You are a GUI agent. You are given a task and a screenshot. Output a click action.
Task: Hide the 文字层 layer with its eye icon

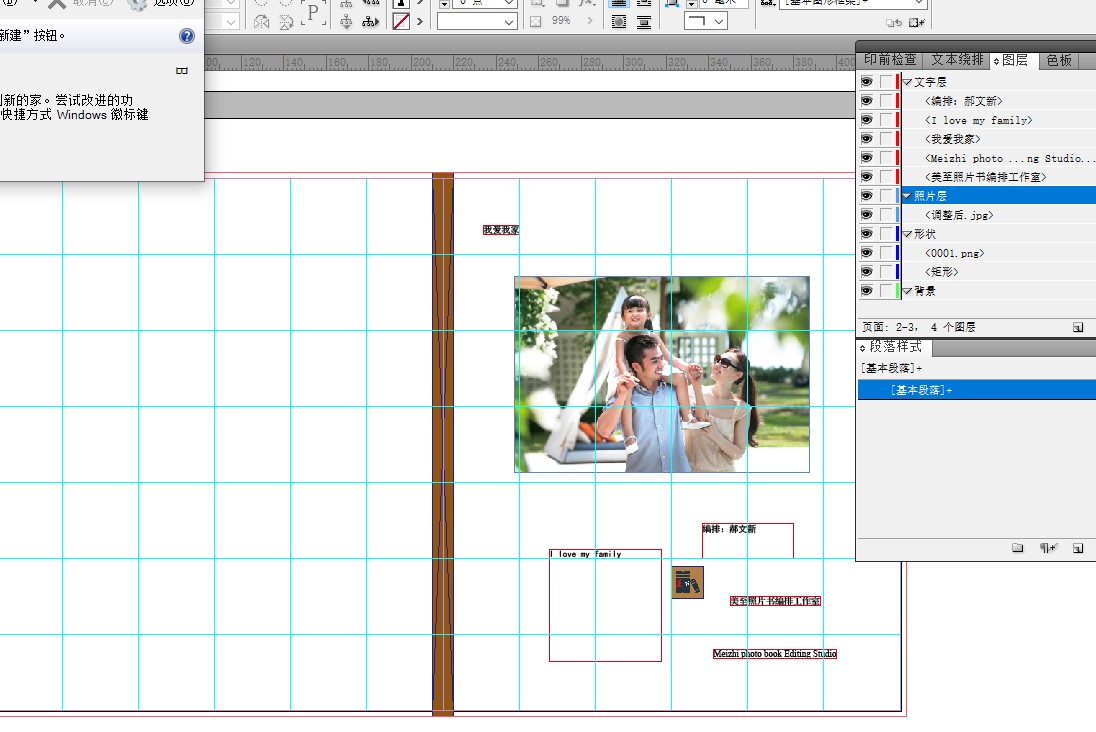(867, 82)
